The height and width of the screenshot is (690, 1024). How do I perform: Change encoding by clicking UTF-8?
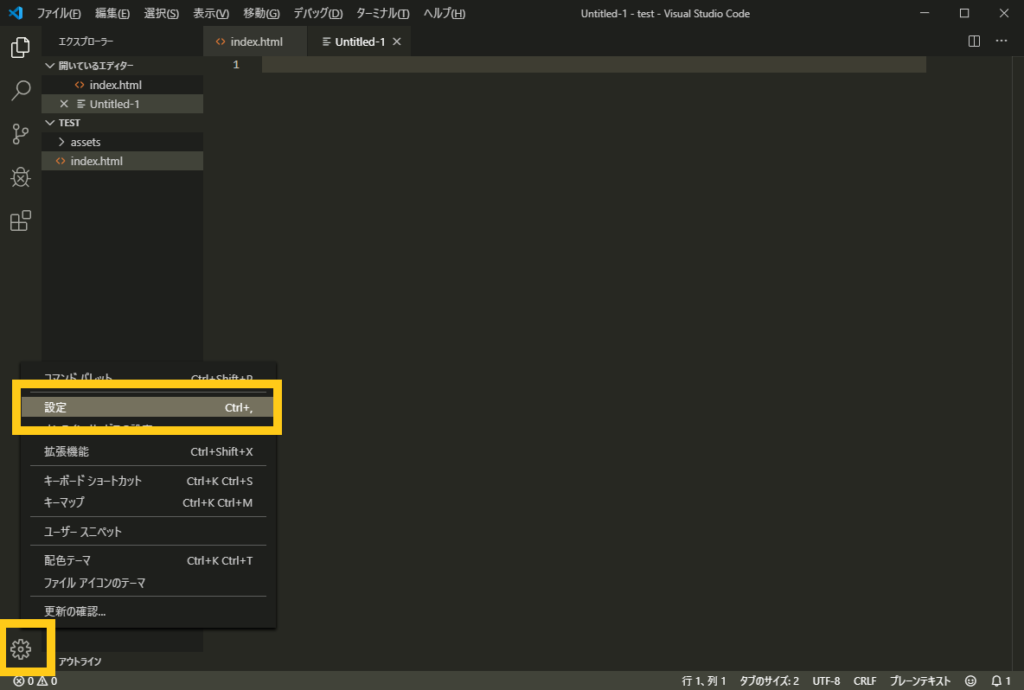pos(826,680)
